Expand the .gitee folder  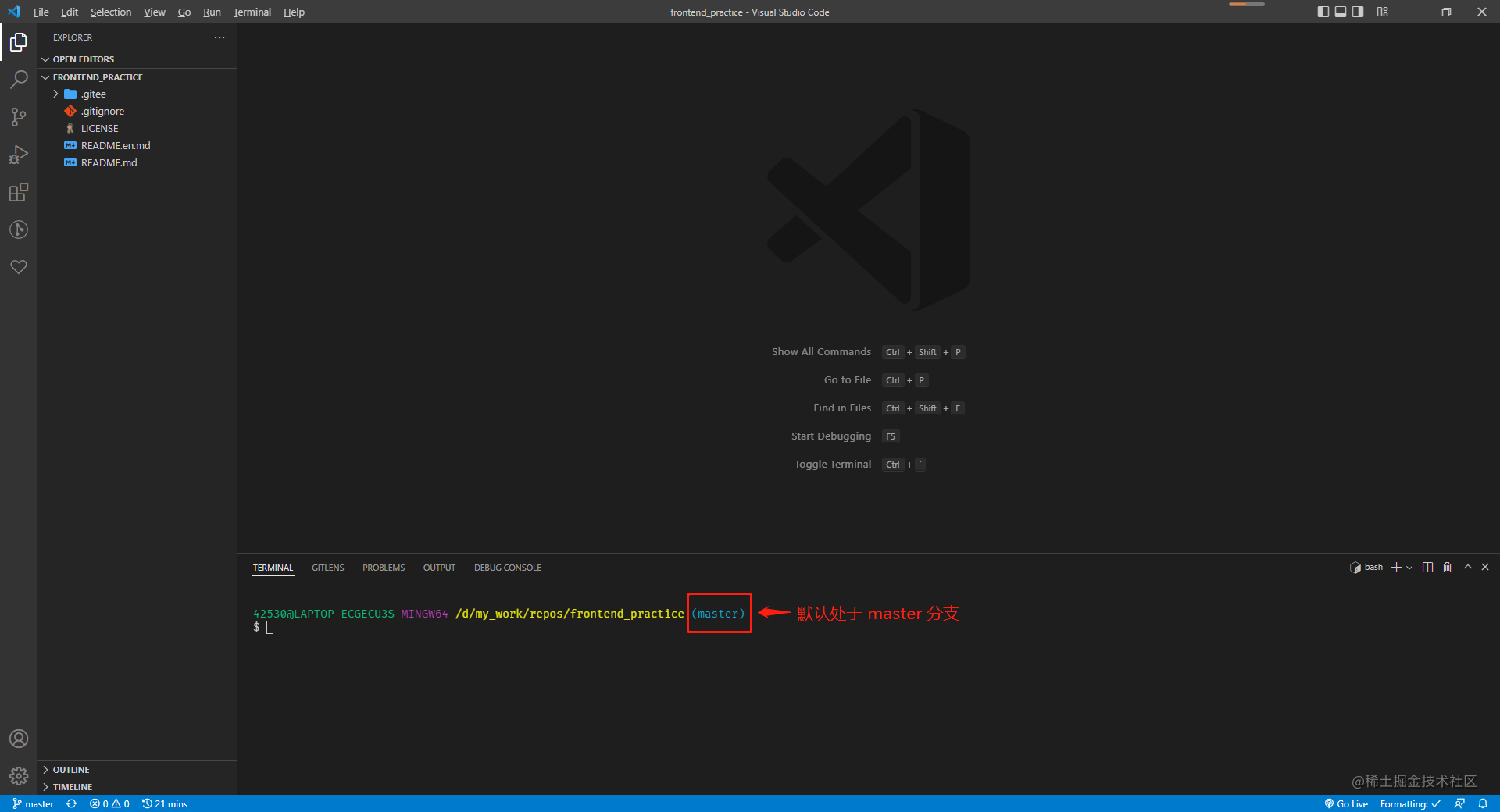[x=137, y=94]
